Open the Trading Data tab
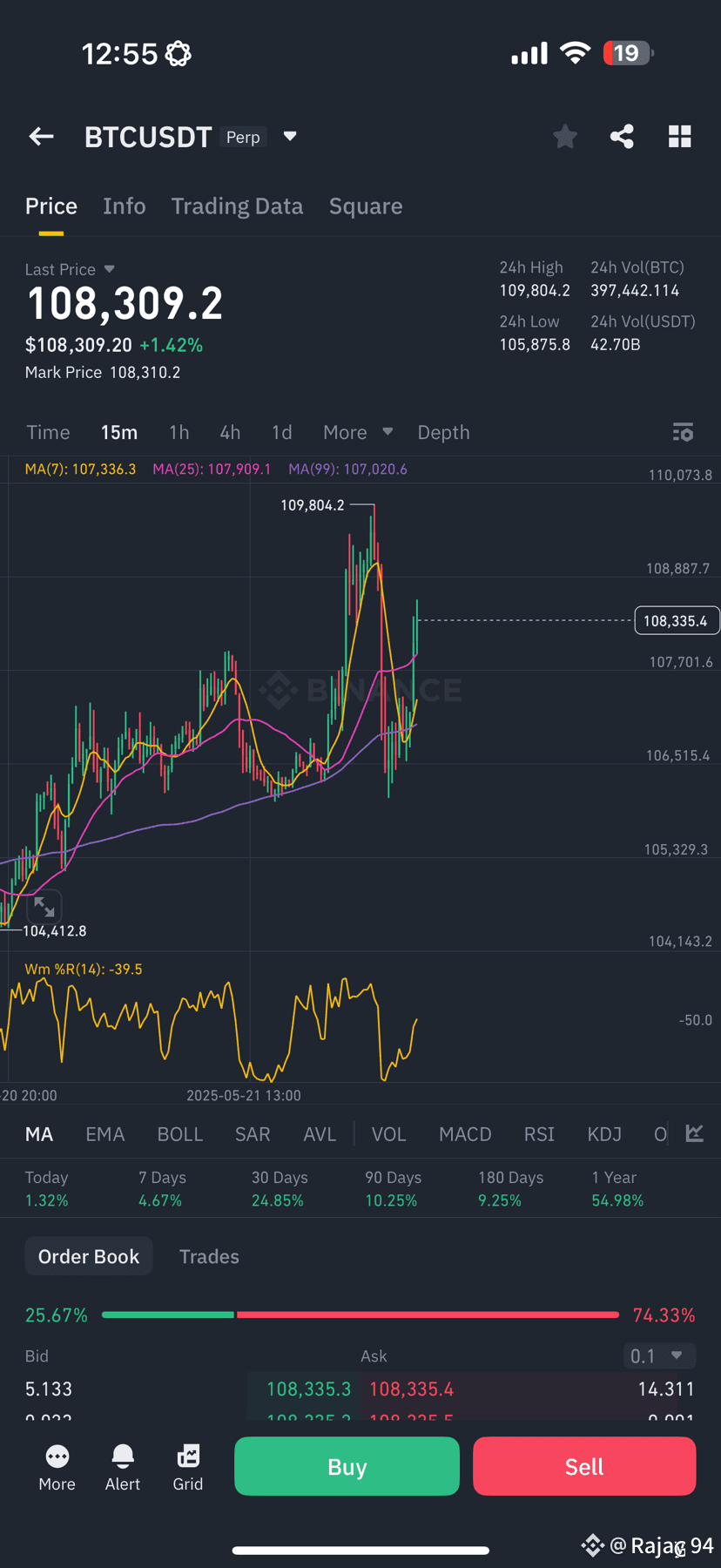This screenshot has height=1568, width=721. coord(237,206)
